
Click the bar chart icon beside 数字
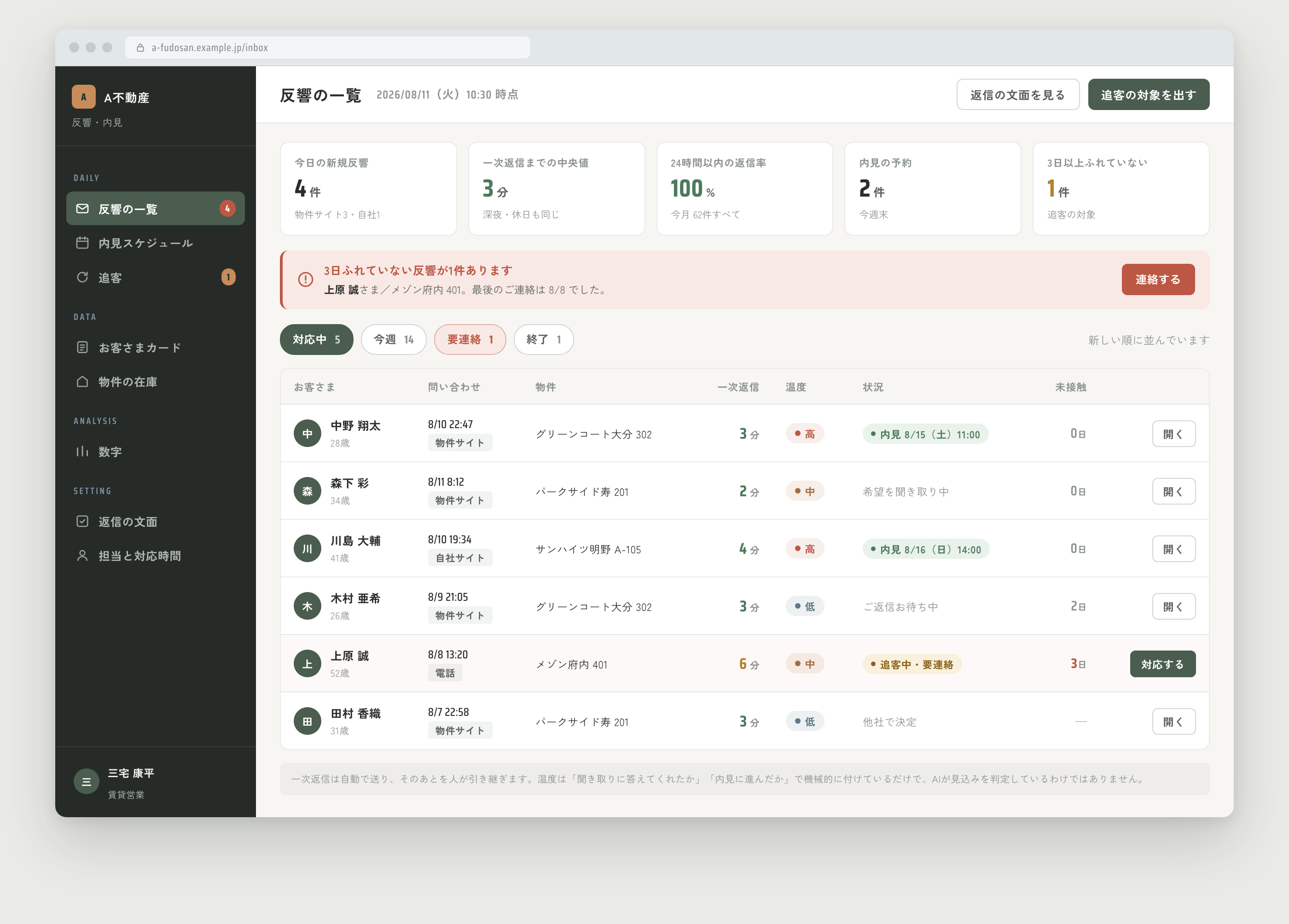[x=82, y=451]
